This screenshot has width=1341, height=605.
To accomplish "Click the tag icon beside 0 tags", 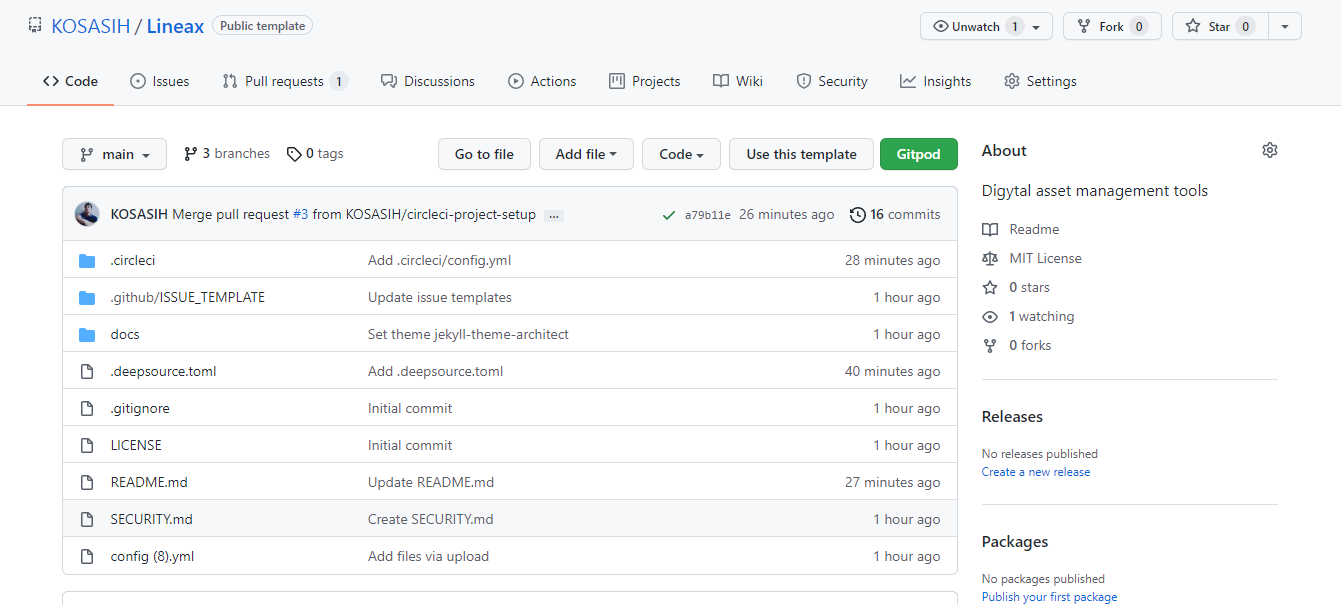I will 294,154.
